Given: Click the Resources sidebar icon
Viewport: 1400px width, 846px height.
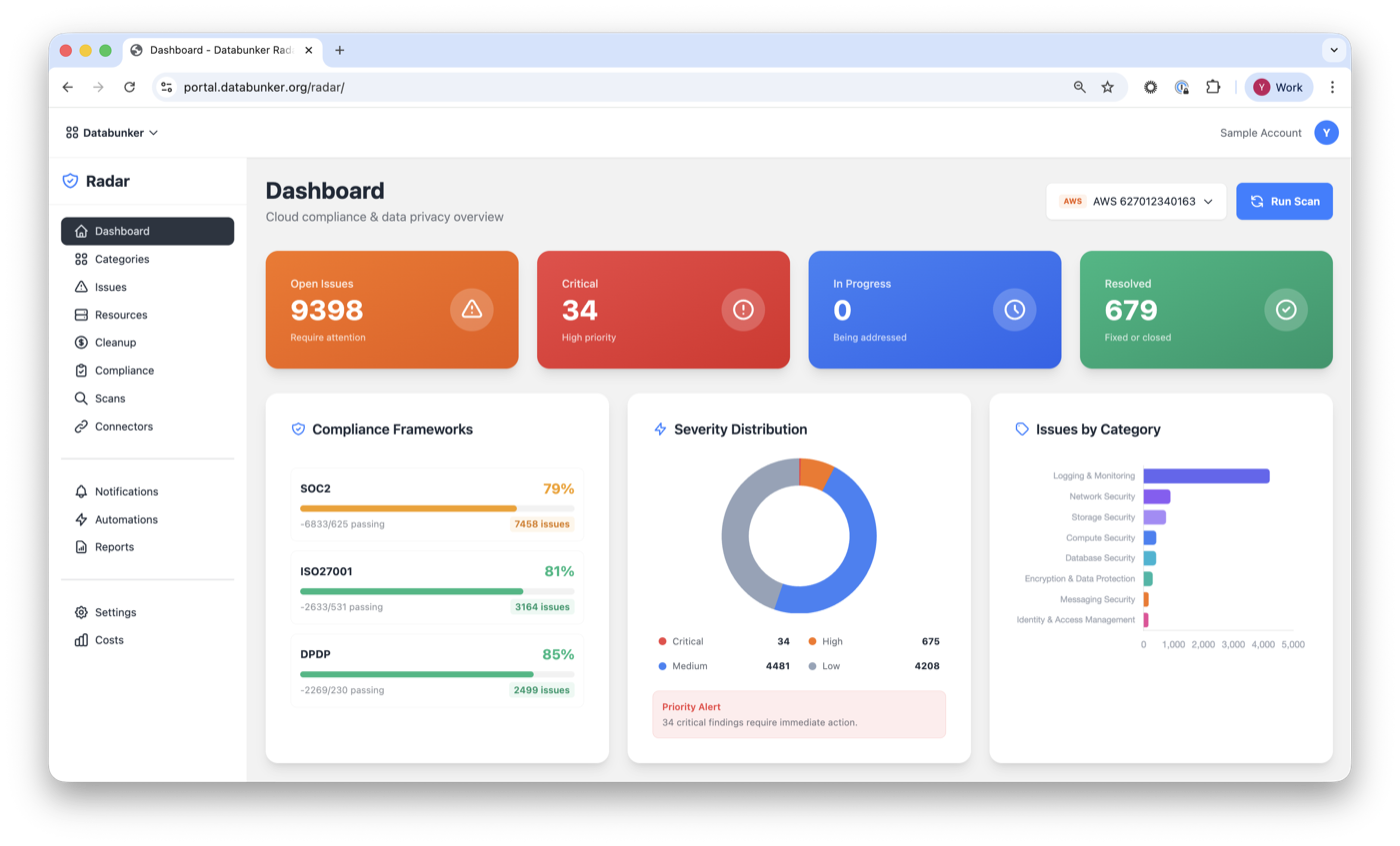Looking at the screenshot, I should click(81, 314).
